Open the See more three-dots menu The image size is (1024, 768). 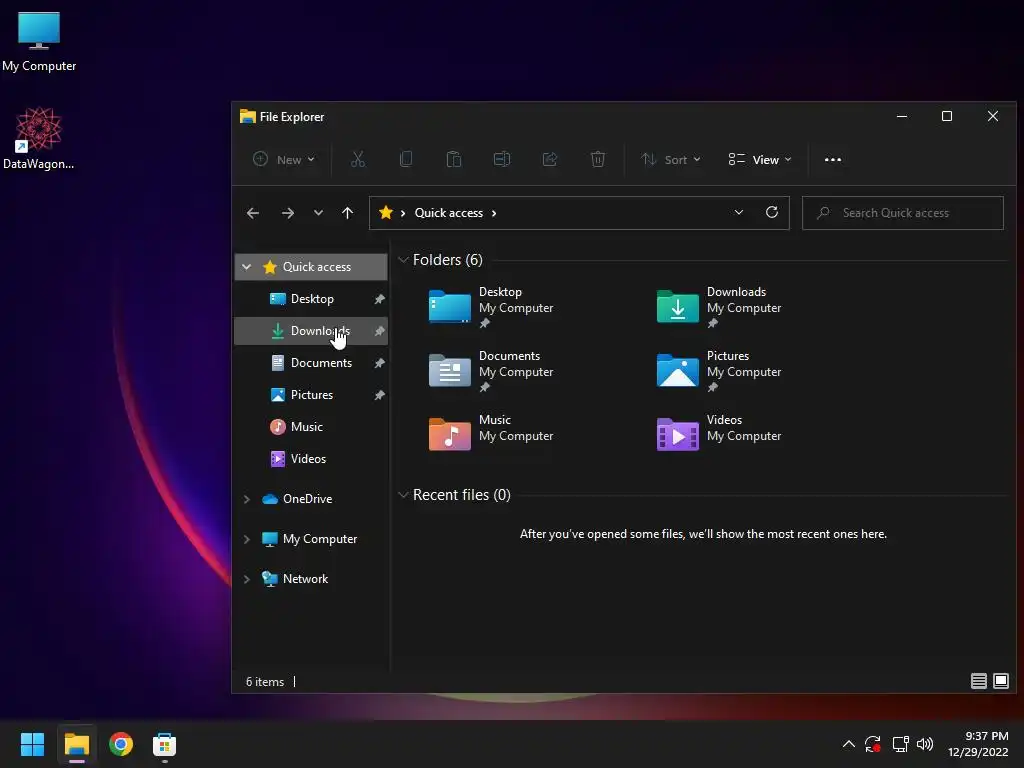point(833,159)
